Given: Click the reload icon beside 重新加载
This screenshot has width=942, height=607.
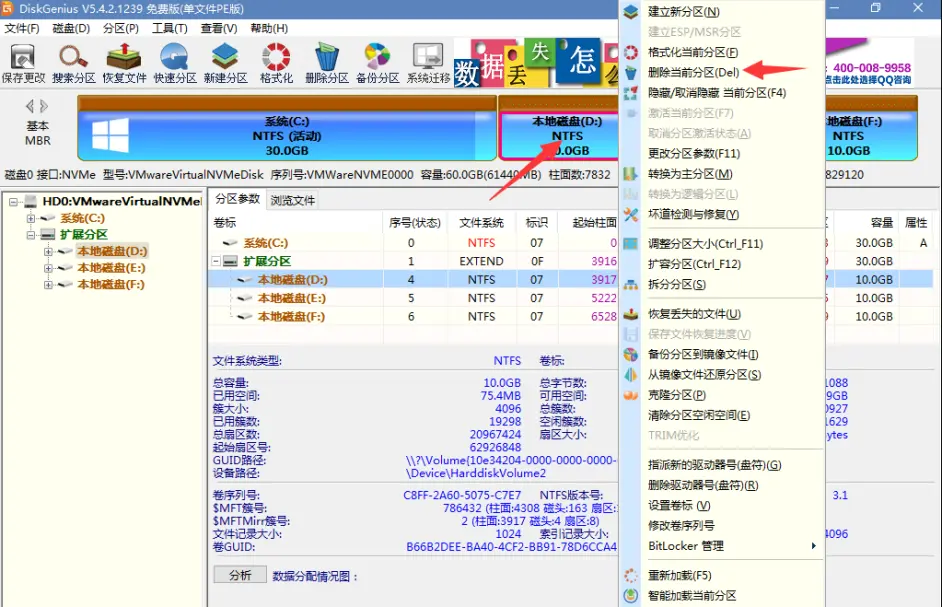Looking at the screenshot, I should (630, 576).
